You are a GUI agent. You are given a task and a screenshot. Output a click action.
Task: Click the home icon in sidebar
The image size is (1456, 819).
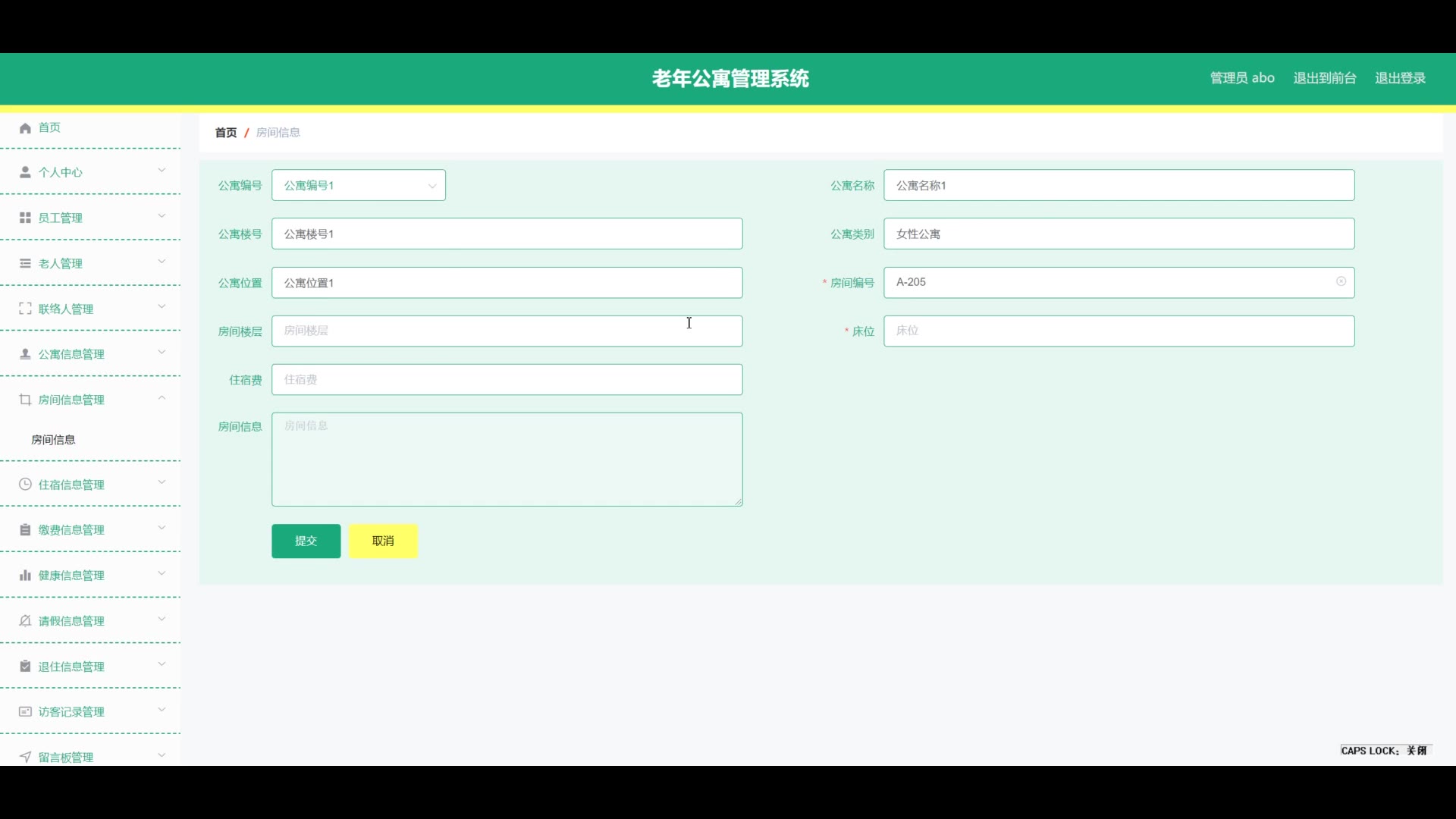[x=25, y=128]
